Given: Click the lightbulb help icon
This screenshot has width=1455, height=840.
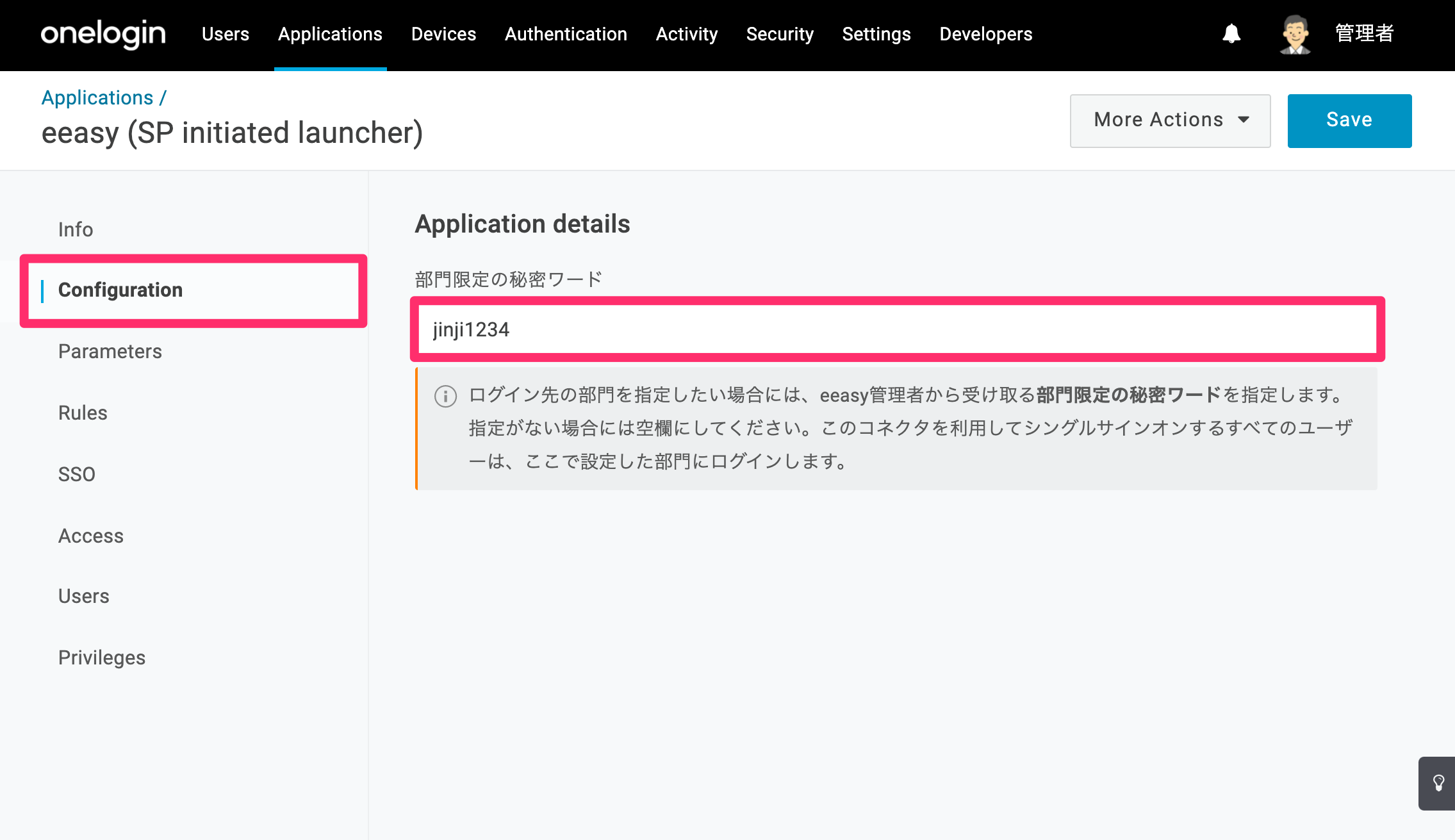Looking at the screenshot, I should click(1438, 783).
